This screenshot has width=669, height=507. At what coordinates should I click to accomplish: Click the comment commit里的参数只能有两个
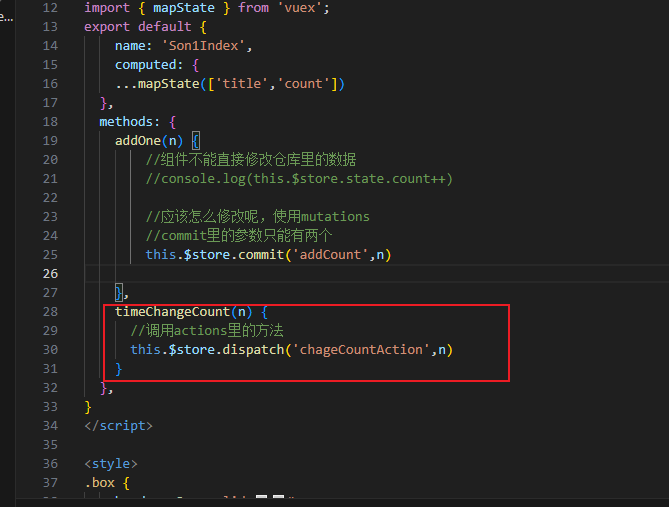pyautogui.click(x=239, y=236)
